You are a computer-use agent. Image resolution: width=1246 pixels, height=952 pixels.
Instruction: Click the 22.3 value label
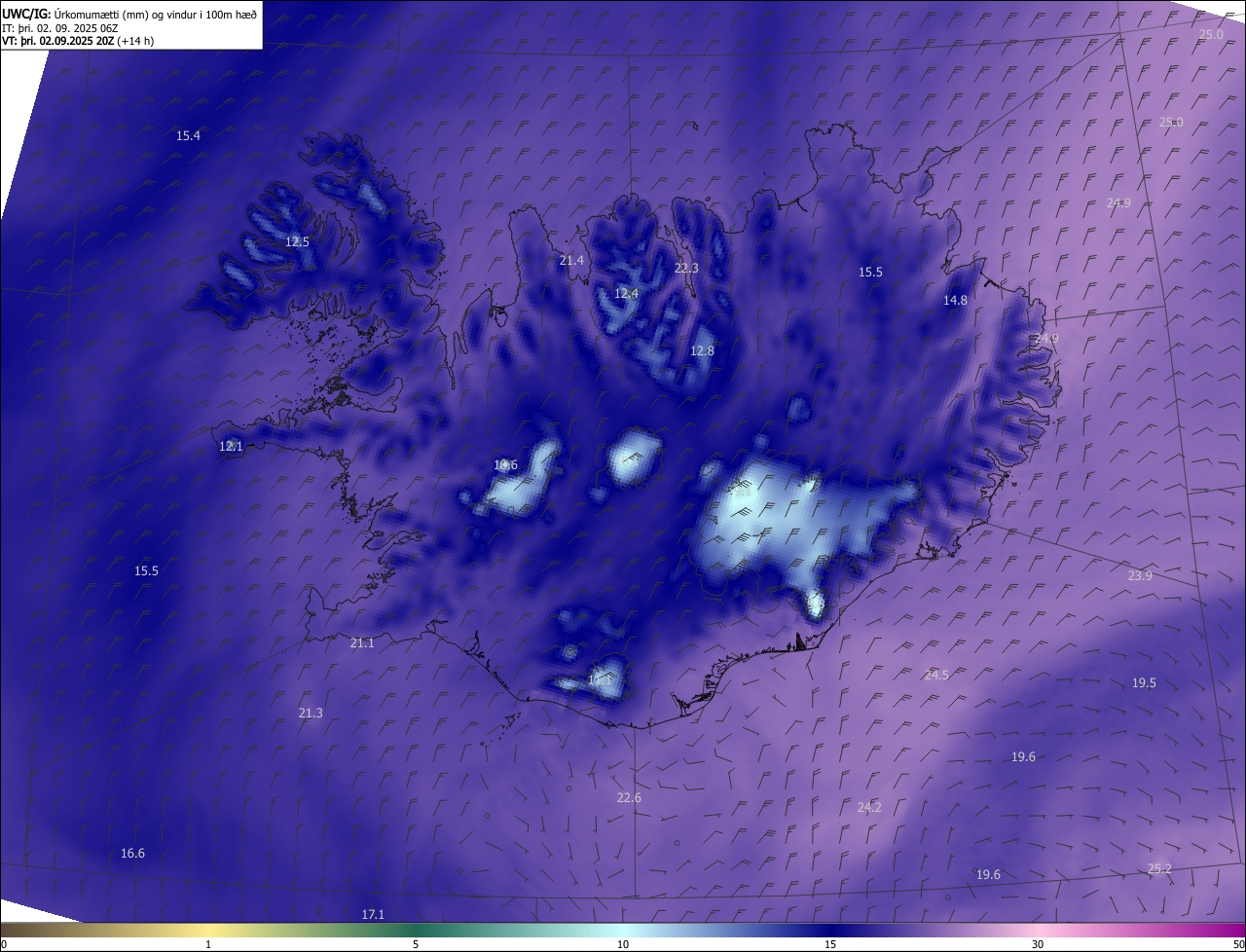click(x=686, y=268)
